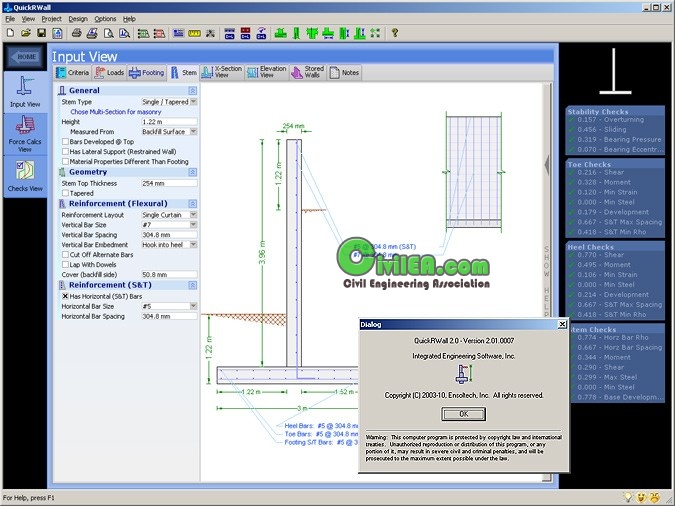
Task: Click 0.456 - Sliding stability check
Action: pyautogui.click(x=602, y=130)
